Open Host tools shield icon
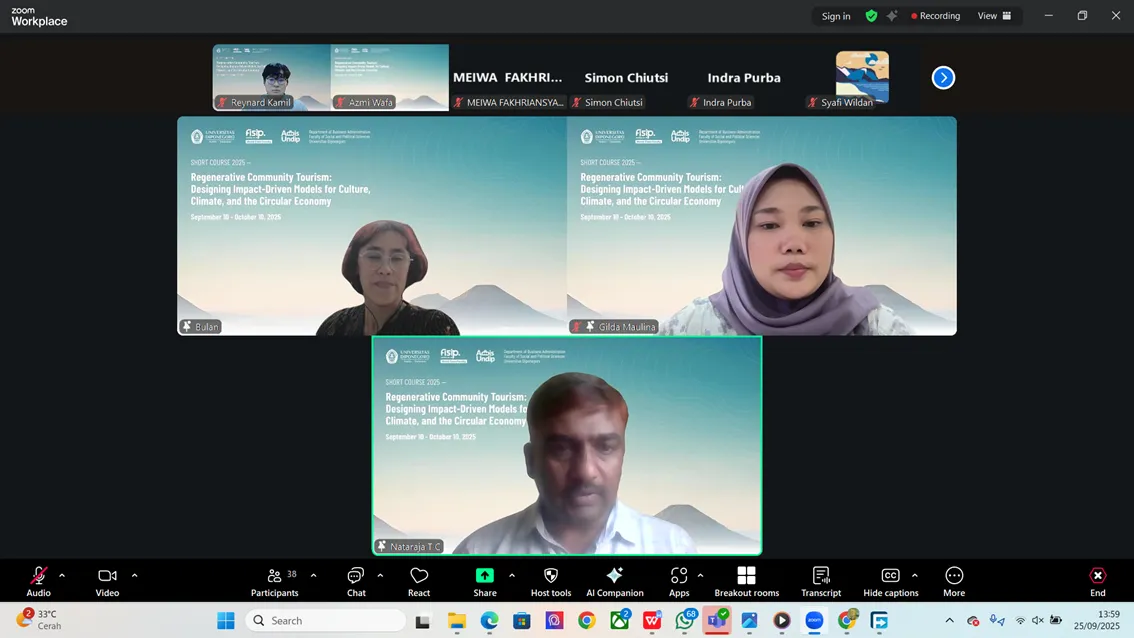The width and height of the screenshot is (1134, 638). [551, 580]
